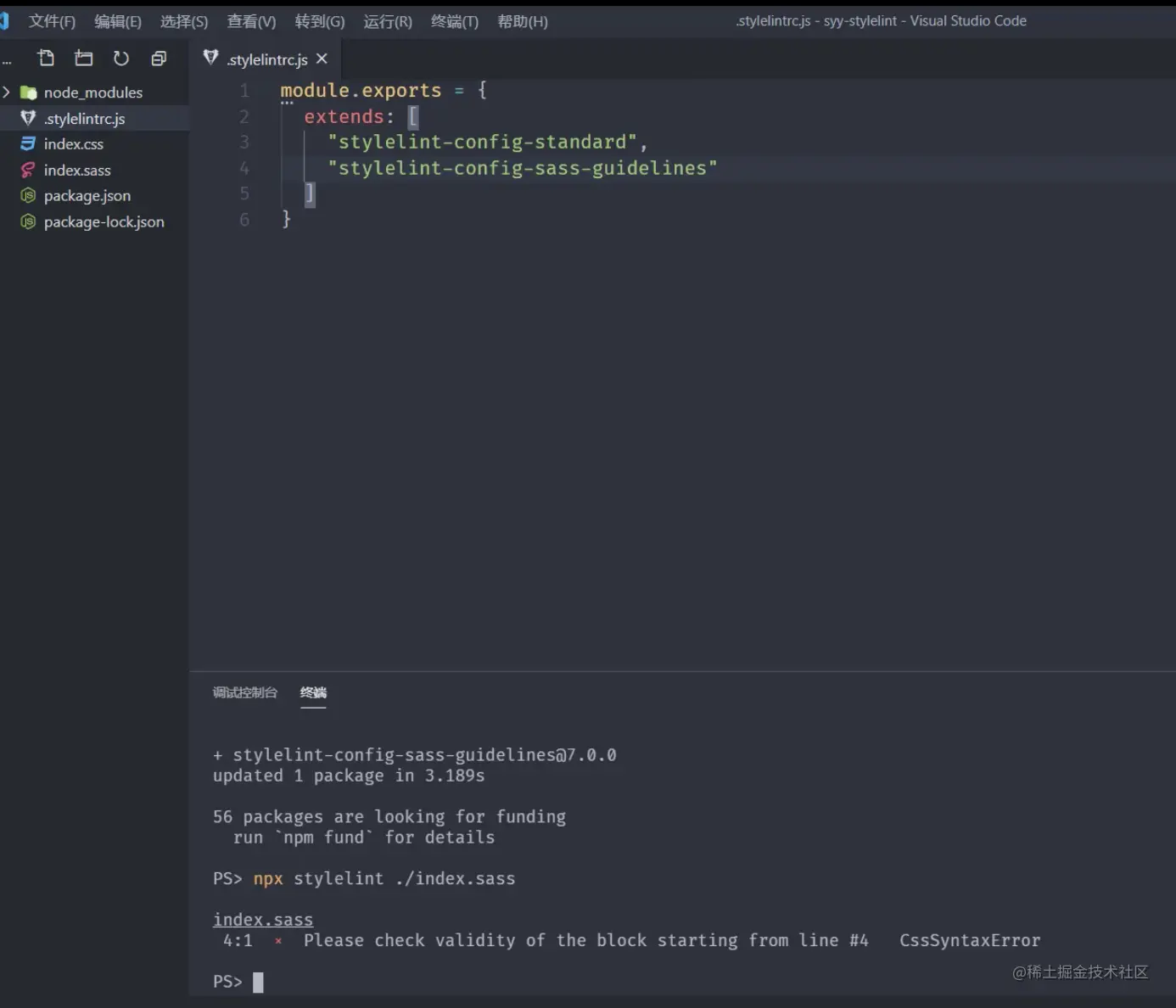Click the 'updated 1 package in 3.189s' line
The width and height of the screenshot is (1176, 1008).
click(x=349, y=776)
